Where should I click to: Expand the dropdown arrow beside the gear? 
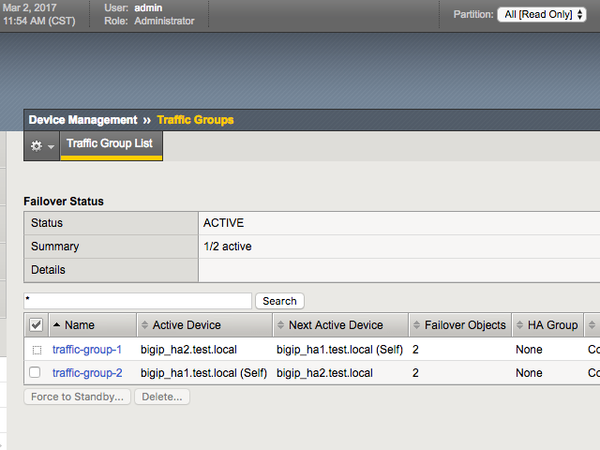(51, 147)
